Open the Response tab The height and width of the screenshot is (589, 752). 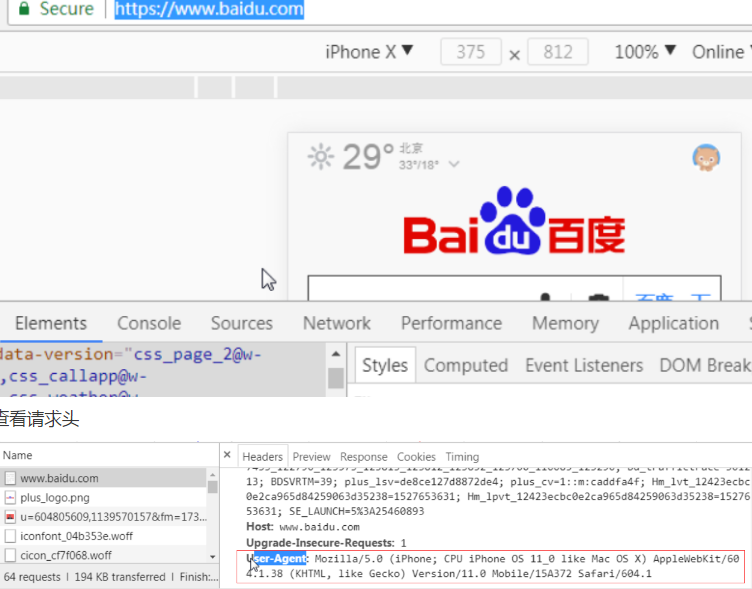(x=364, y=457)
